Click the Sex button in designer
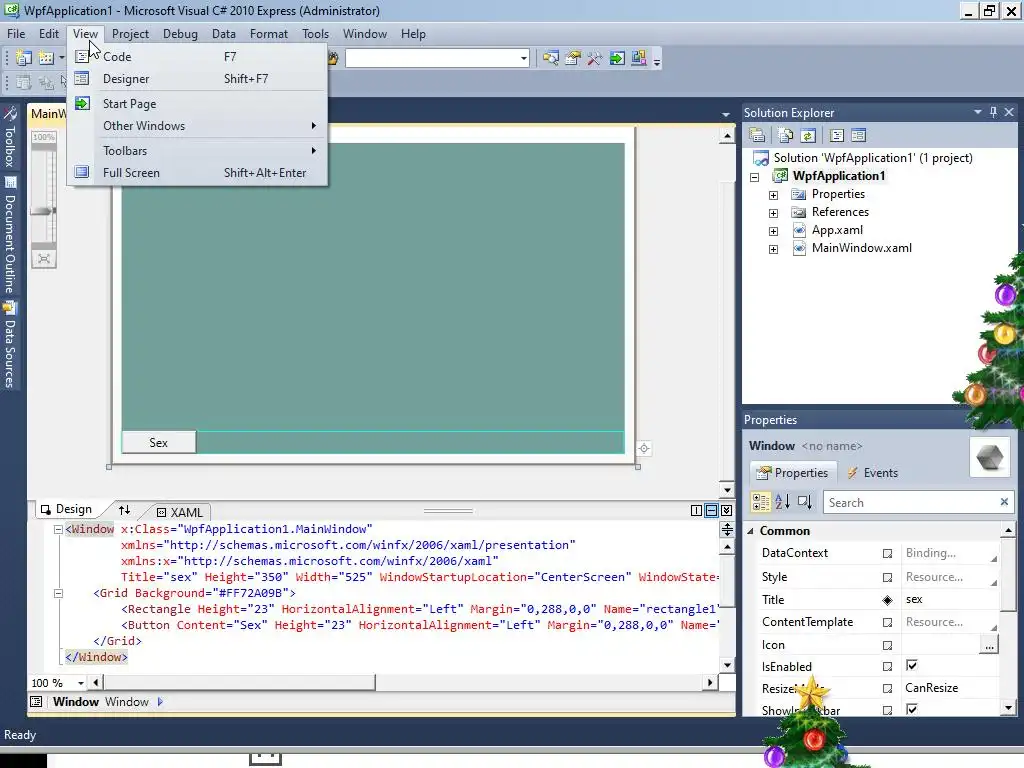The height and width of the screenshot is (768, 1024). click(159, 443)
